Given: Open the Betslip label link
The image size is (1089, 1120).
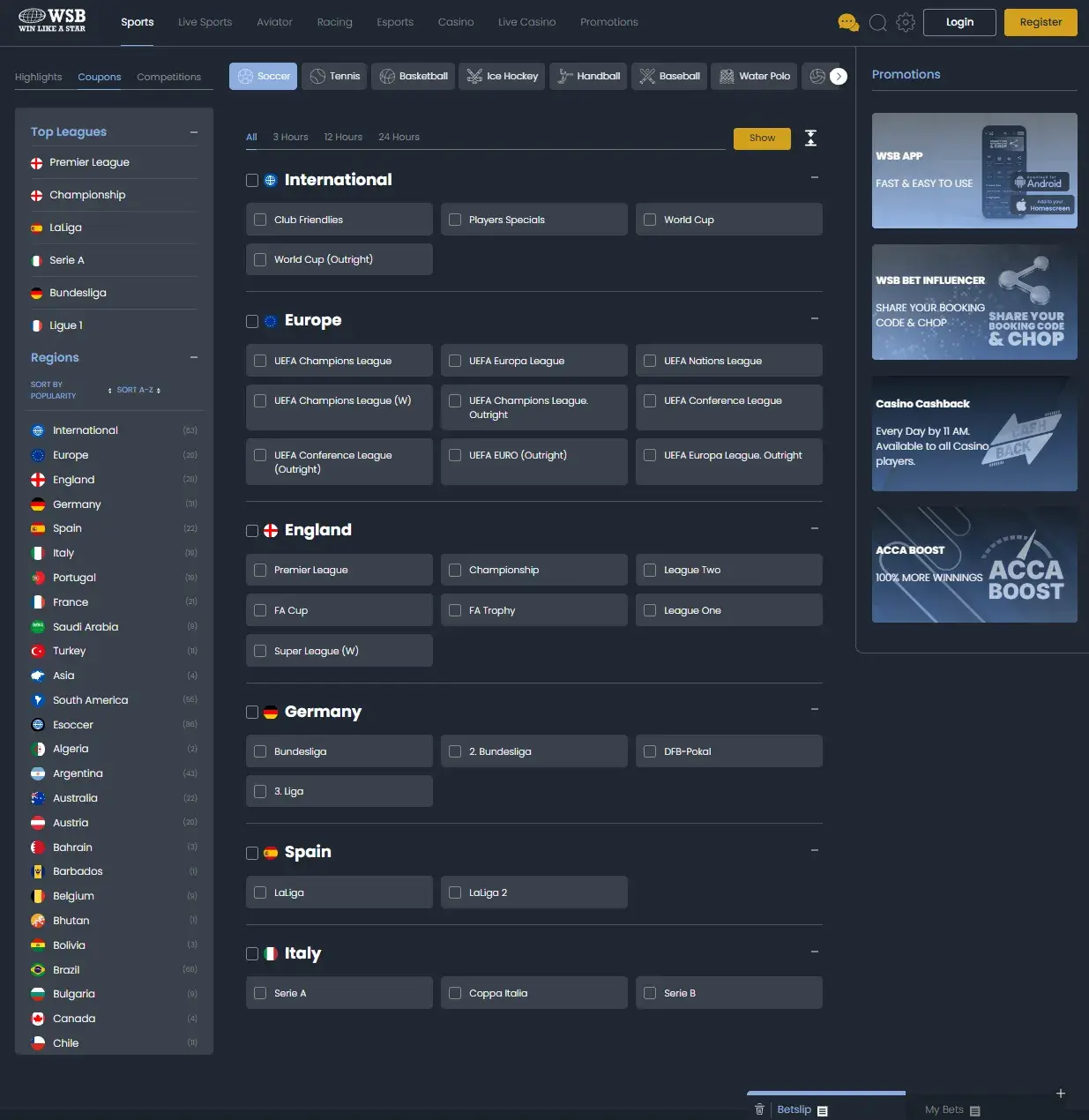Looking at the screenshot, I should click(x=794, y=1109).
